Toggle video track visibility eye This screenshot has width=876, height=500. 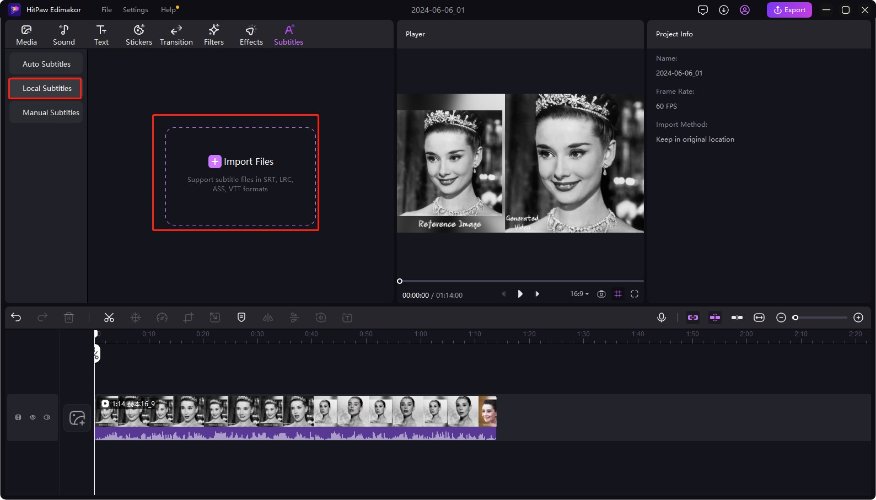(x=32, y=417)
